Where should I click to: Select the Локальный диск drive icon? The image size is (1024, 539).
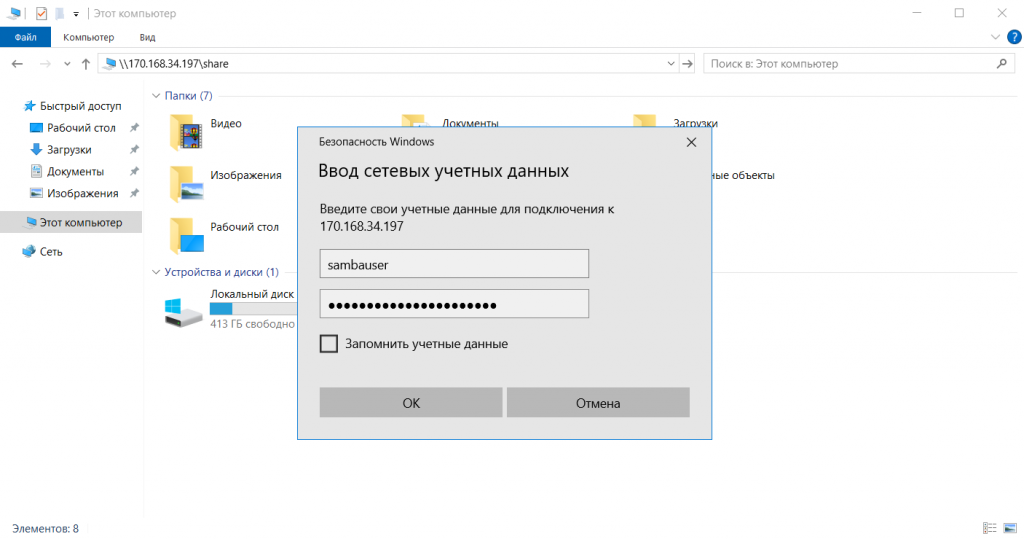[184, 312]
